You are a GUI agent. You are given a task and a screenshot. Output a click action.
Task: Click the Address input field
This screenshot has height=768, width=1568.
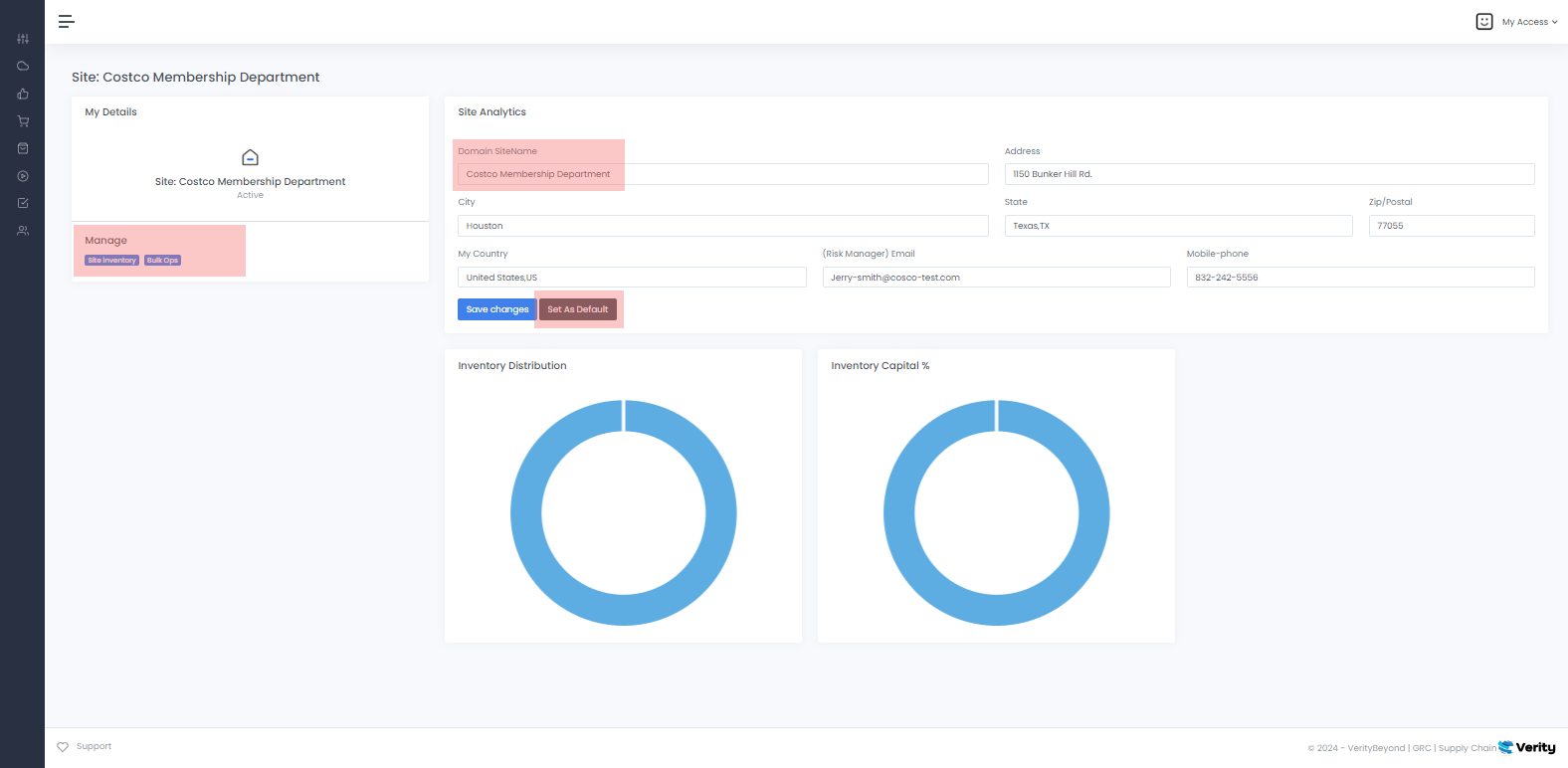1270,174
